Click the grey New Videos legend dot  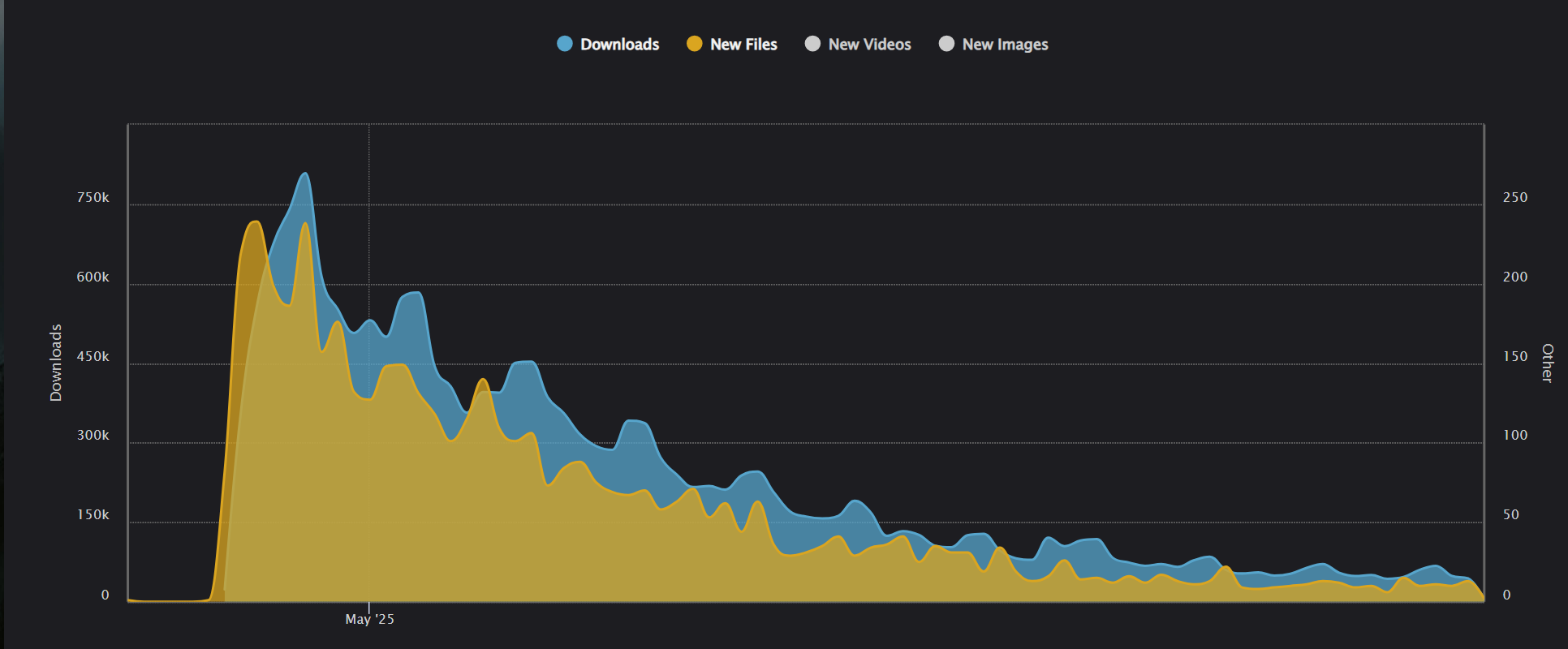(812, 44)
